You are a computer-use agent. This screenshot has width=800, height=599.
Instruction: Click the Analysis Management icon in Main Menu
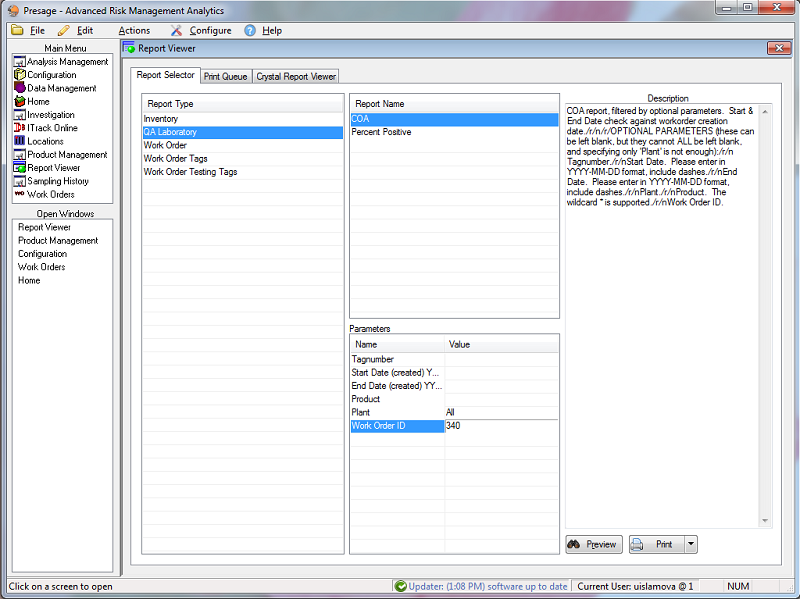[19, 62]
